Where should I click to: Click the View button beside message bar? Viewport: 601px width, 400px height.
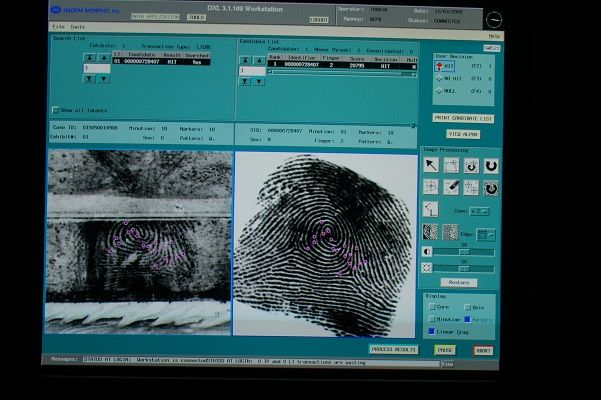pyautogui.click(x=447, y=364)
